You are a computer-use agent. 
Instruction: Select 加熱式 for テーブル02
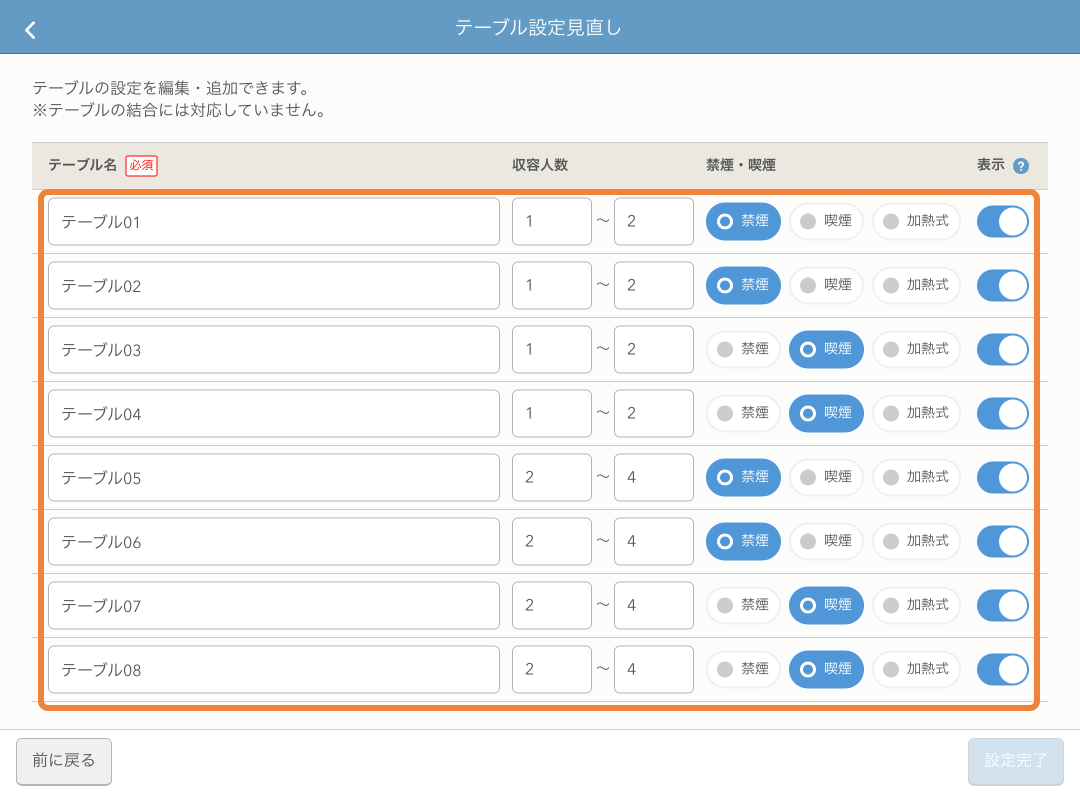[x=916, y=285]
